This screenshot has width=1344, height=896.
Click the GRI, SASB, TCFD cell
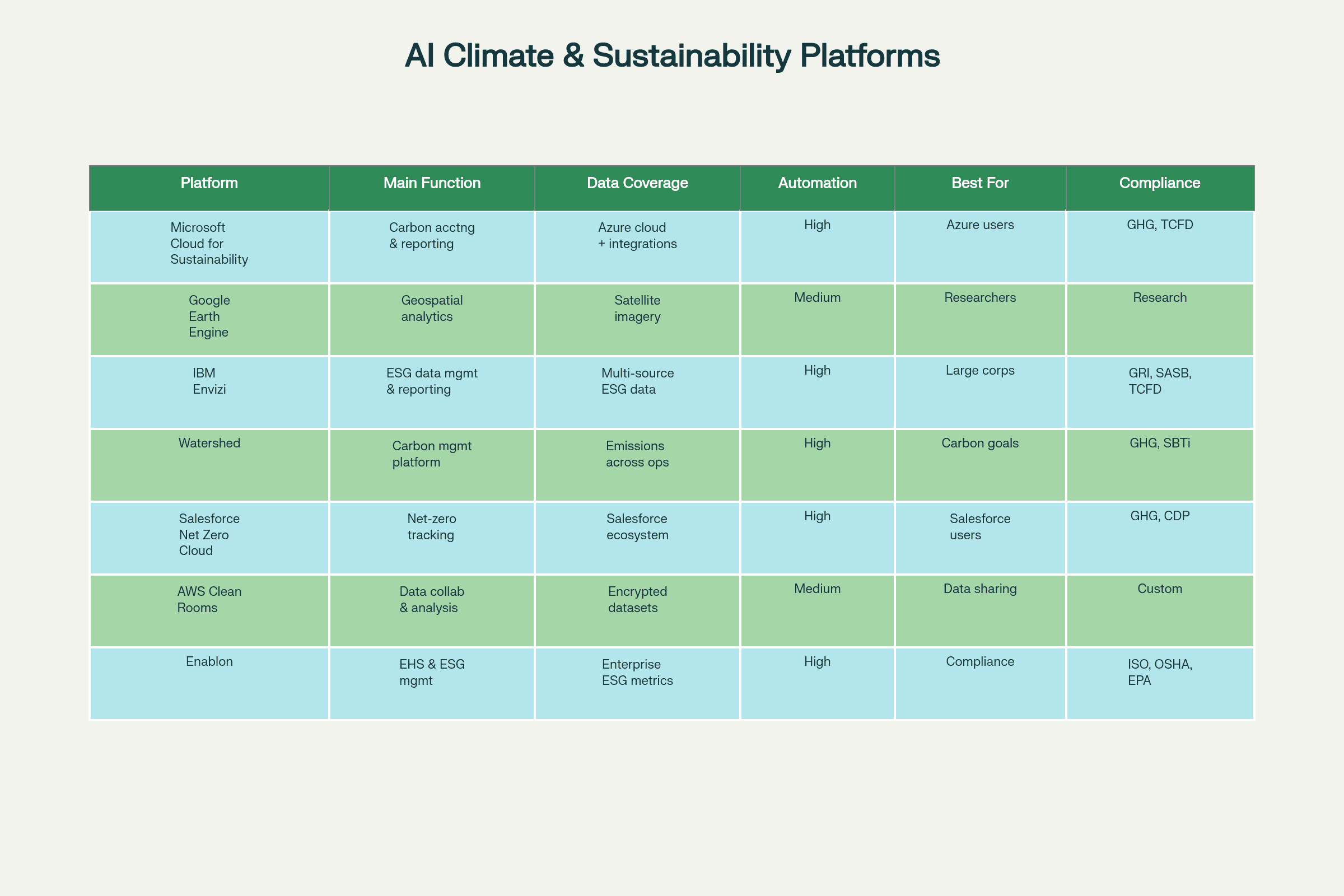[1160, 393]
